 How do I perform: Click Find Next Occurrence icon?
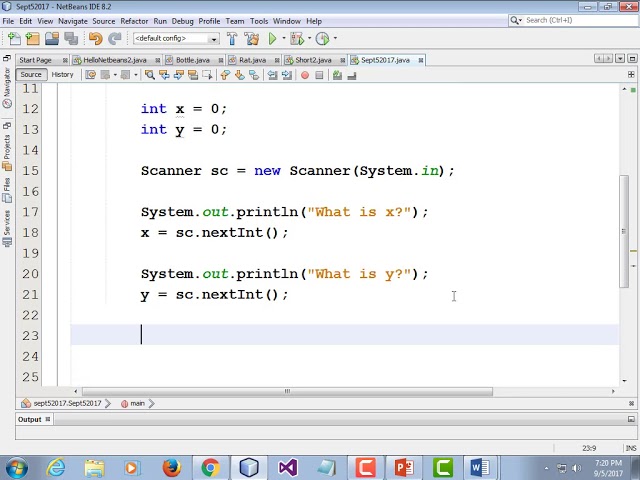point(178,75)
